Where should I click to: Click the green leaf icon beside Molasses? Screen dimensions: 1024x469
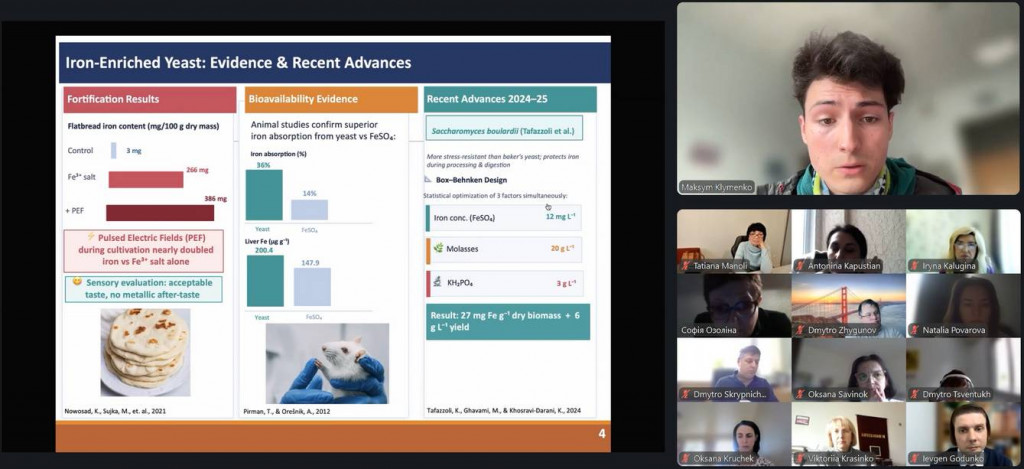click(438, 248)
